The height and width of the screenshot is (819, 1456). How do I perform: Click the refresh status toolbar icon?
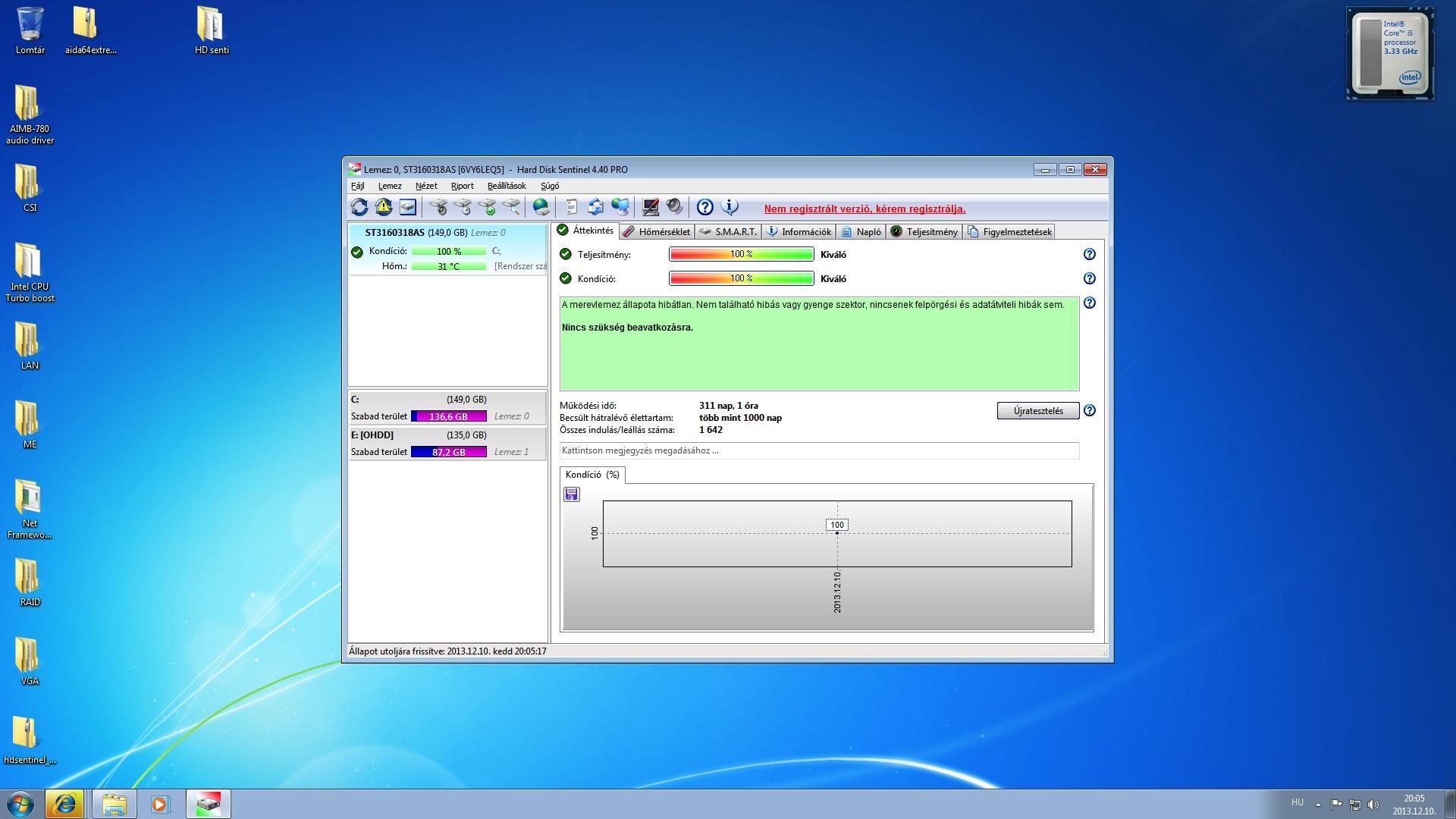pyautogui.click(x=359, y=207)
